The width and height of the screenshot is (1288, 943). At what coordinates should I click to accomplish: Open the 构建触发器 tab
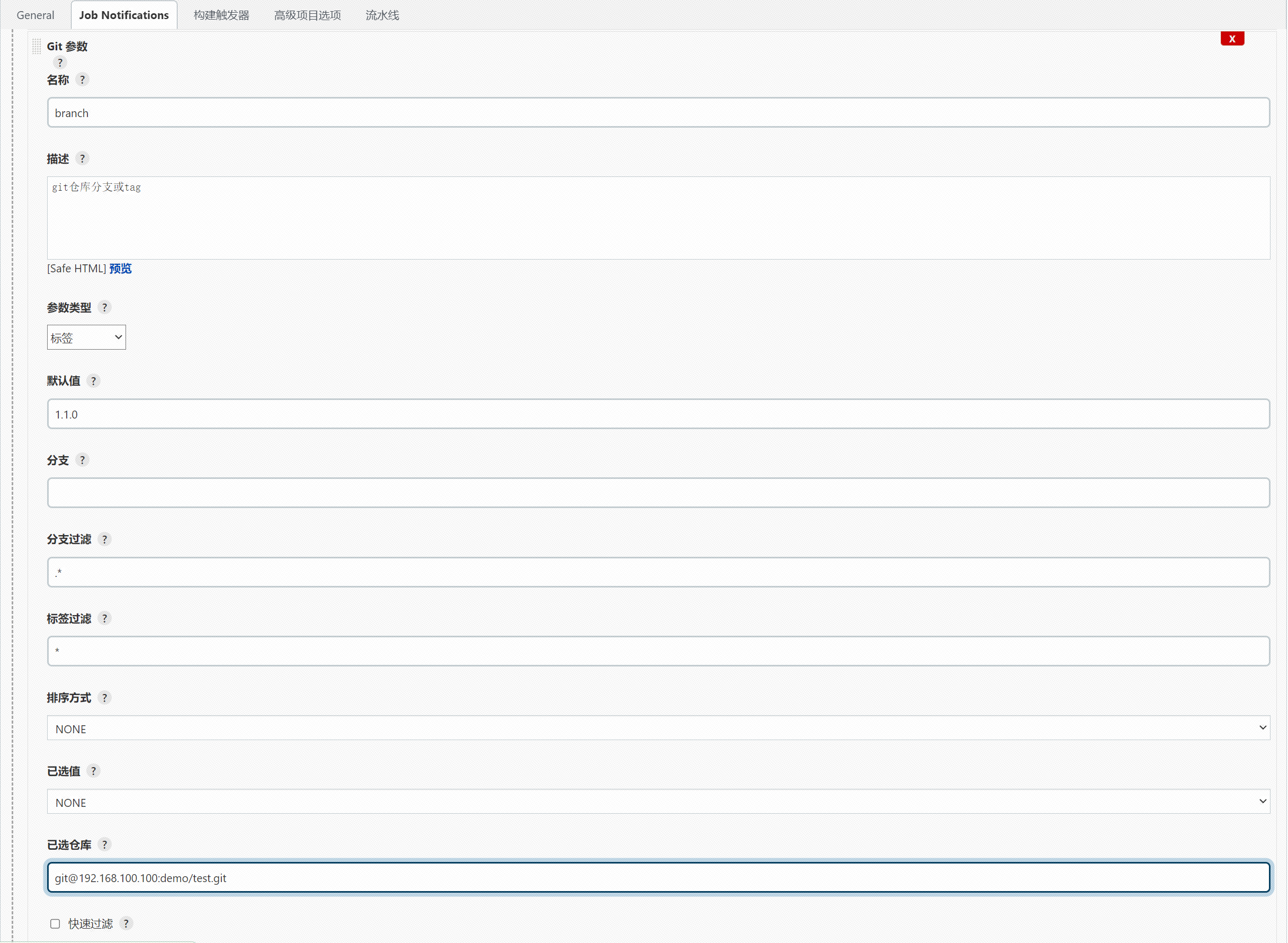pyautogui.click(x=221, y=15)
